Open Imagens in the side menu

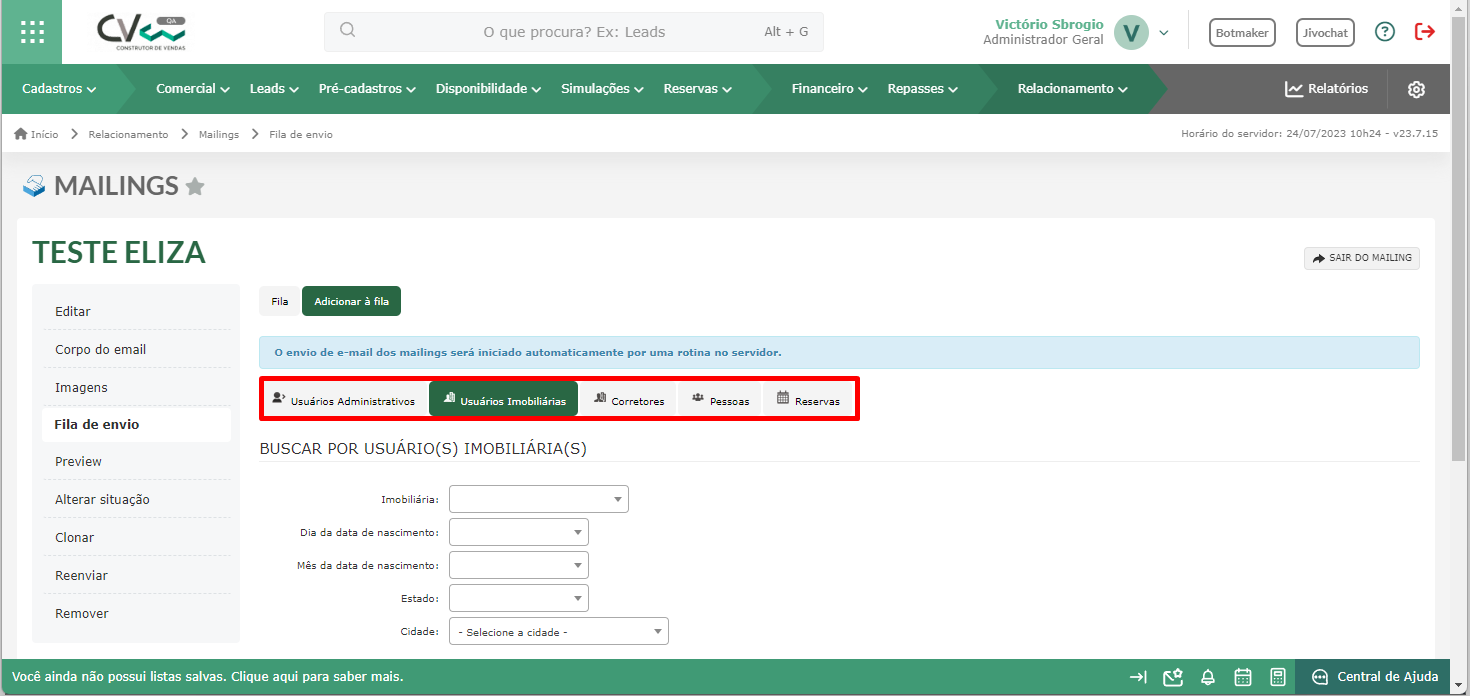click(x=136, y=387)
